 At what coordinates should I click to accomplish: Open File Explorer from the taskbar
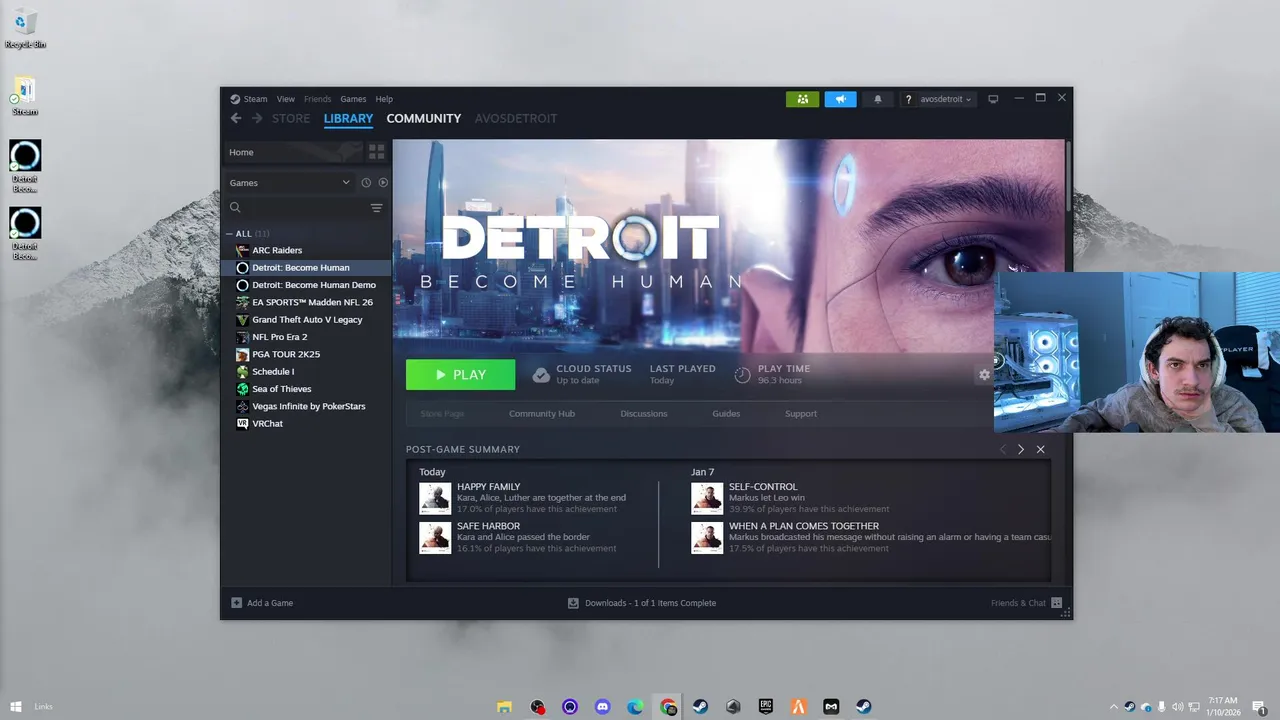pos(505,707)
